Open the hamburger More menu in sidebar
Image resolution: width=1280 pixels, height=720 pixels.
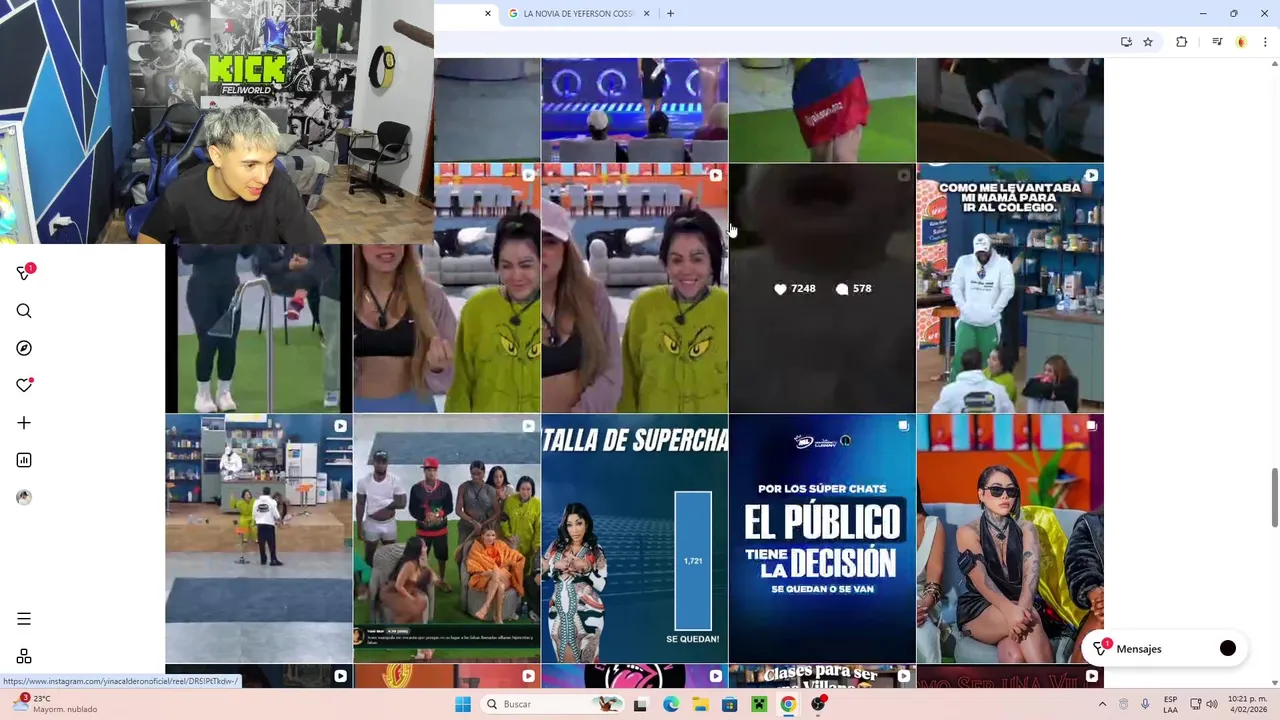[24, 619]
